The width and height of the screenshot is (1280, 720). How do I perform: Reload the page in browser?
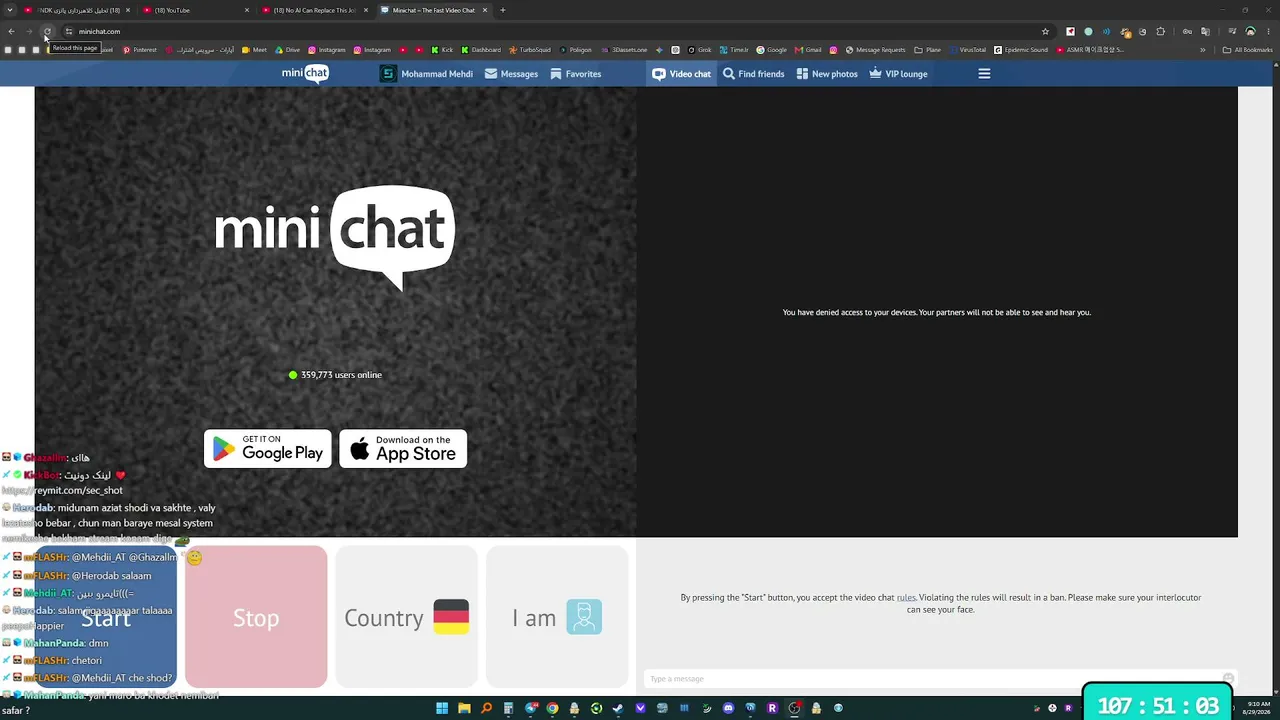point(47,31)
